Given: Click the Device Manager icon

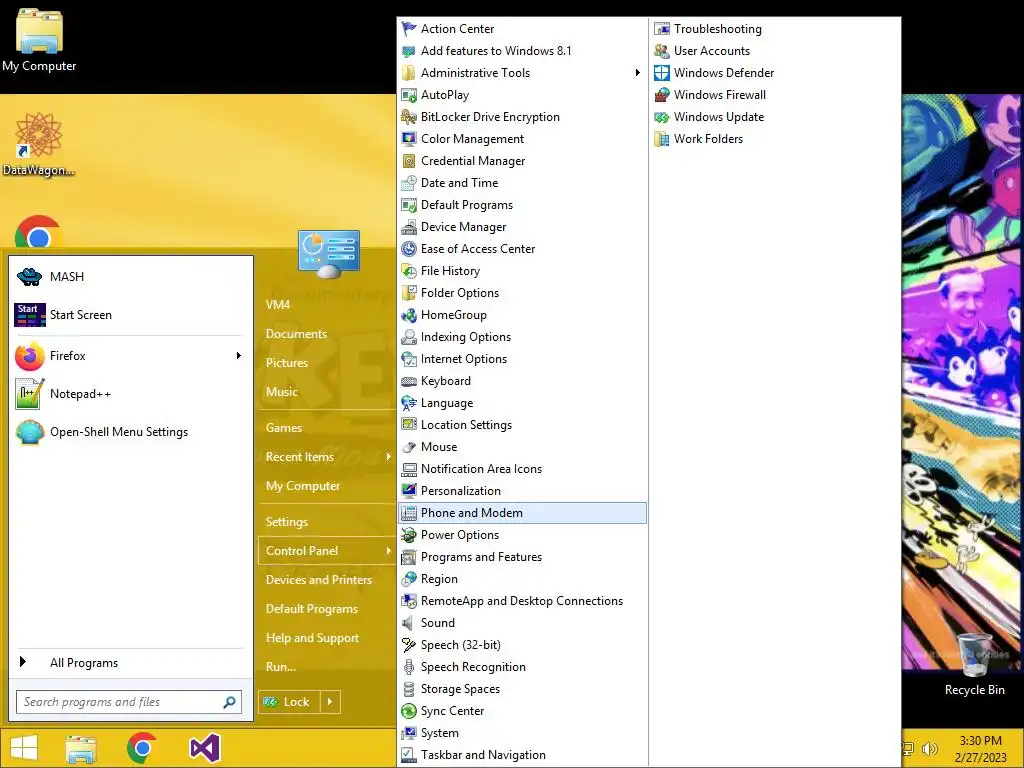Looking at the screenshot, I should pos(409,227).
